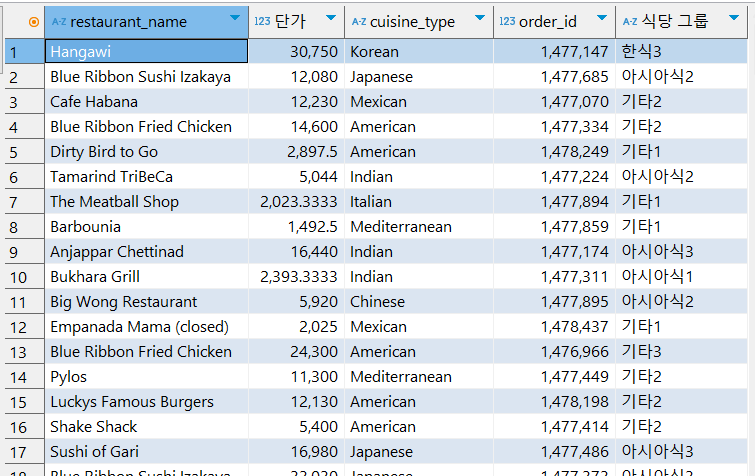
Task: Select the Dirty Bird to Go cell
Action: 146,152
